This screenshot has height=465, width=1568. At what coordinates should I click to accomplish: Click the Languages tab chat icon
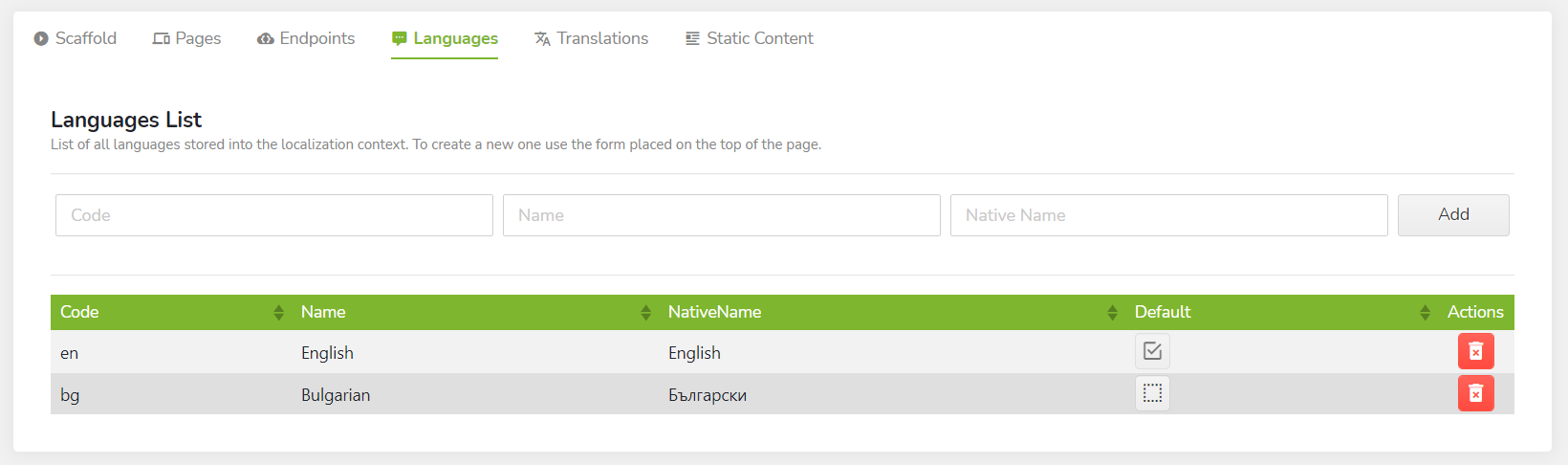[x=400, y=39]
